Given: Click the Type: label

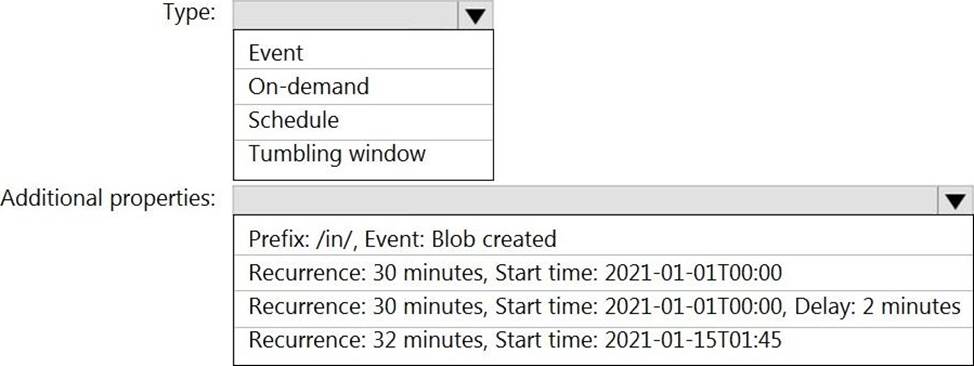Looking at the screenshot, I should pyautogui.click(x=189, y=12).
